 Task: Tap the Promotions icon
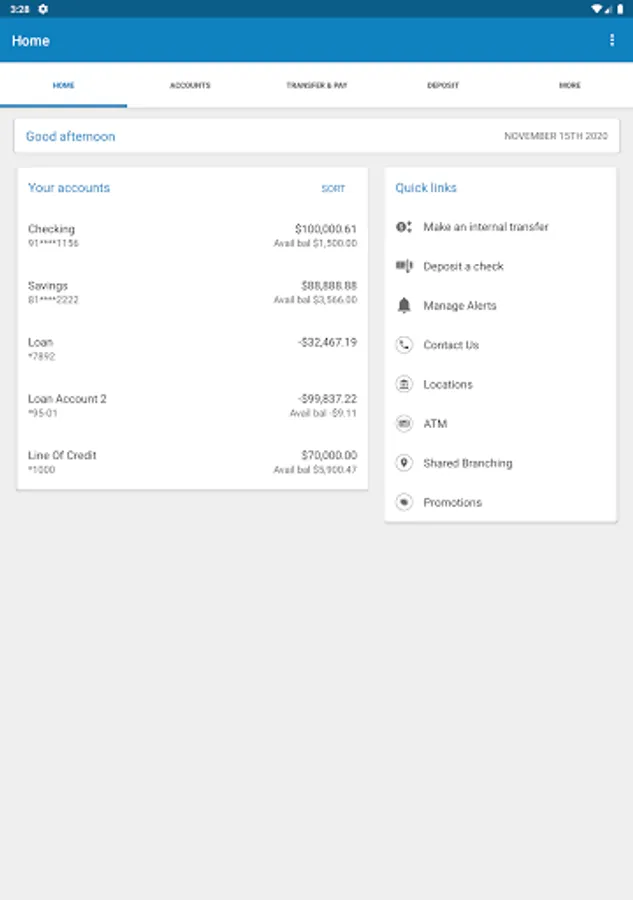[404, 502]
